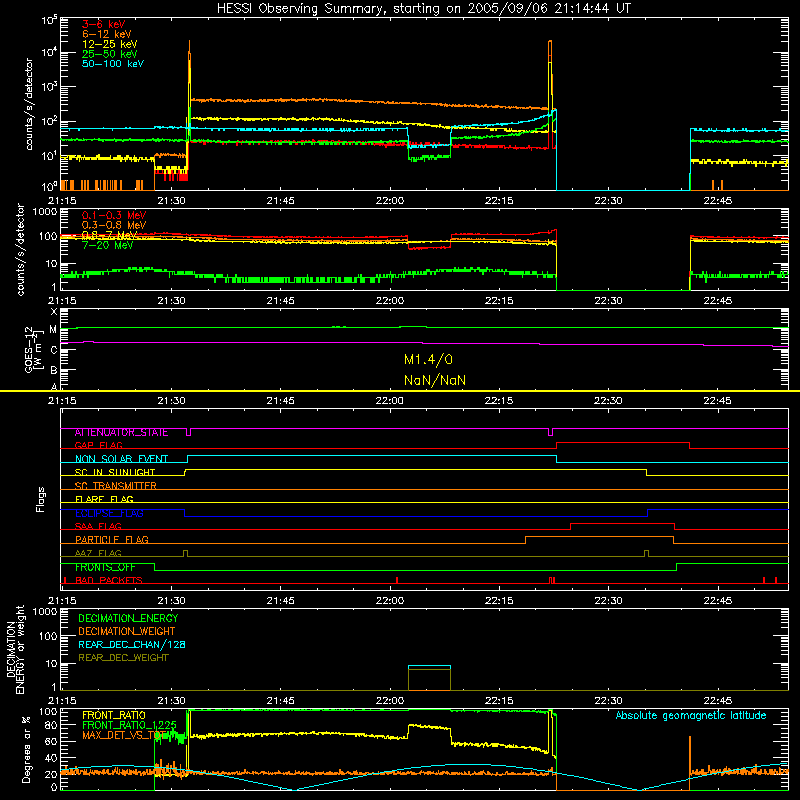The width and height of the screenshot is (800, 800).
Task: Click the attenuator state dip near 21:32
Action: pos(189,432)
